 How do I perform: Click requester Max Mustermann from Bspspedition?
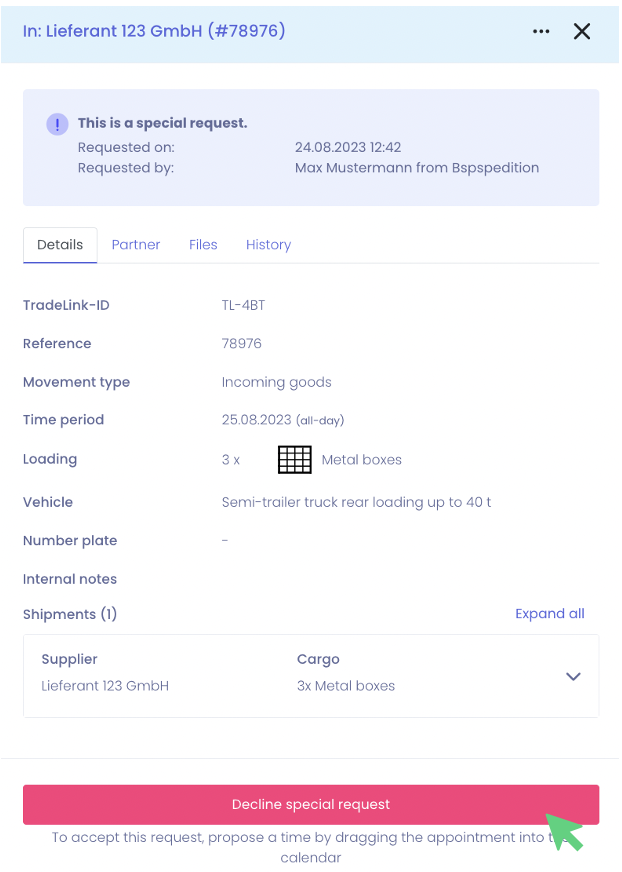416,168
